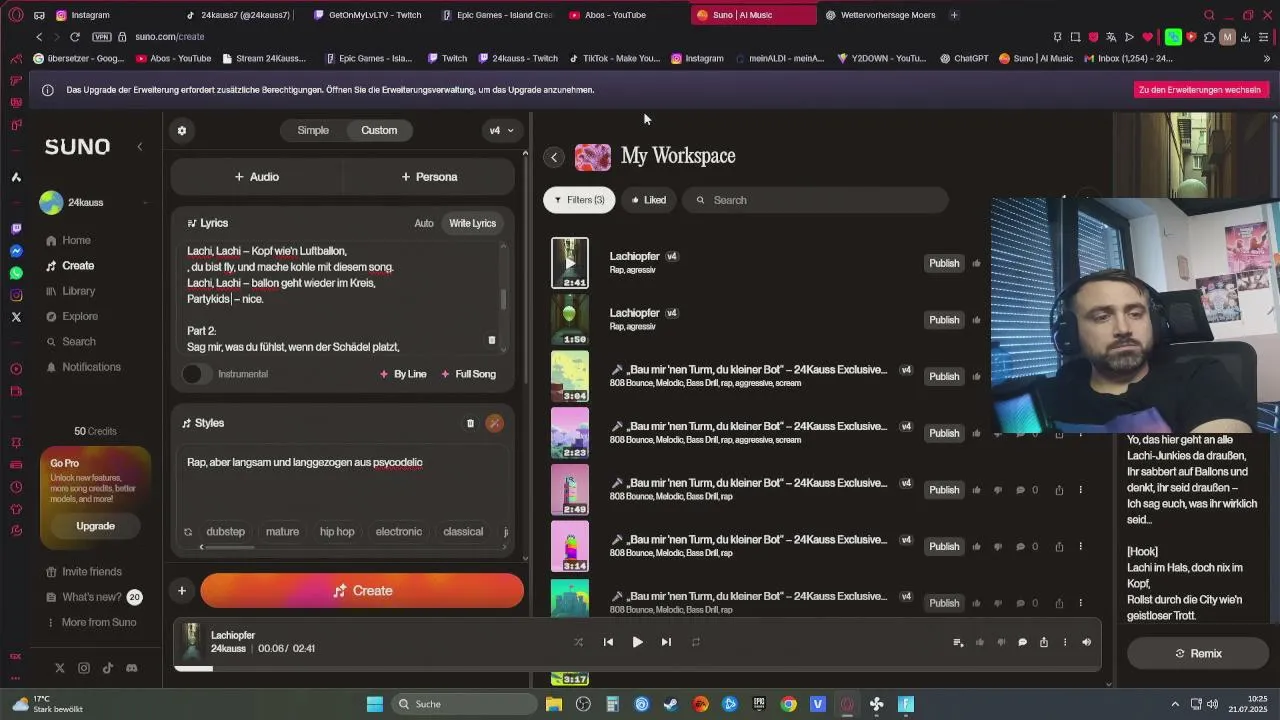Dislike the 3:14 Bau mir track

[x=998, y=547]
